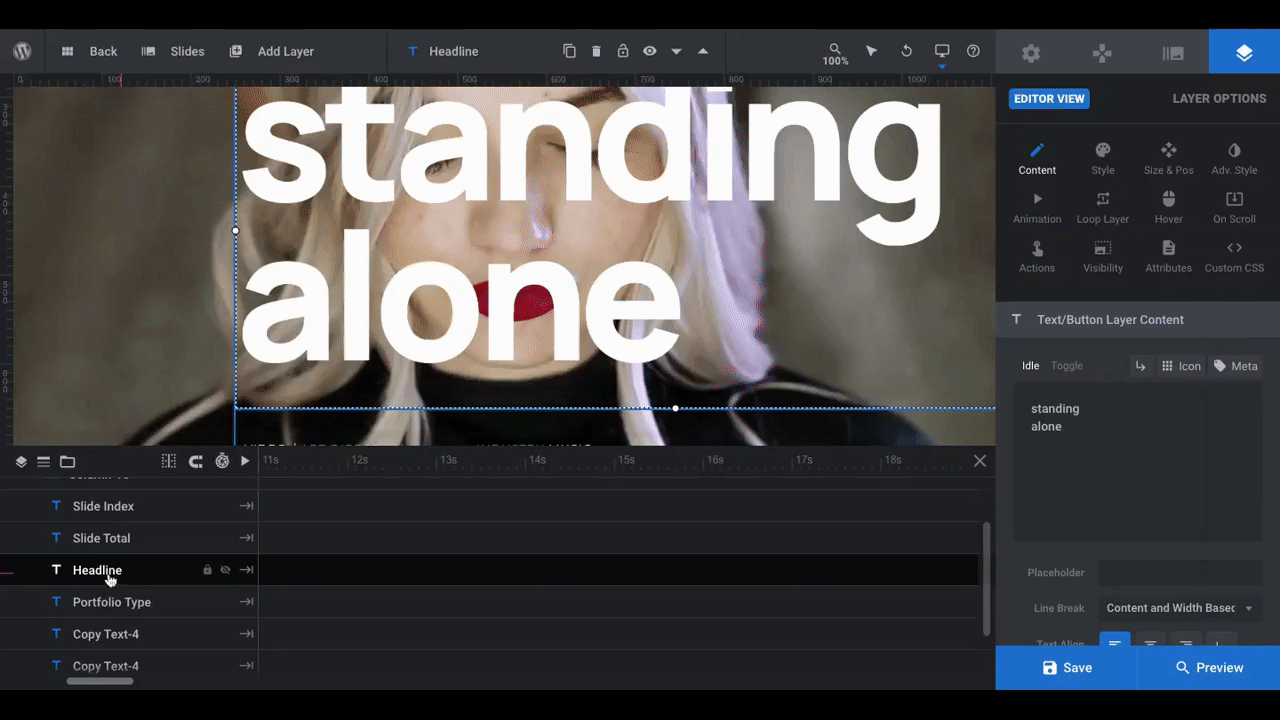Select the Idle content state
Image resolution: width=1280 pixels, height=720 pixels.
click(1030, 366)
